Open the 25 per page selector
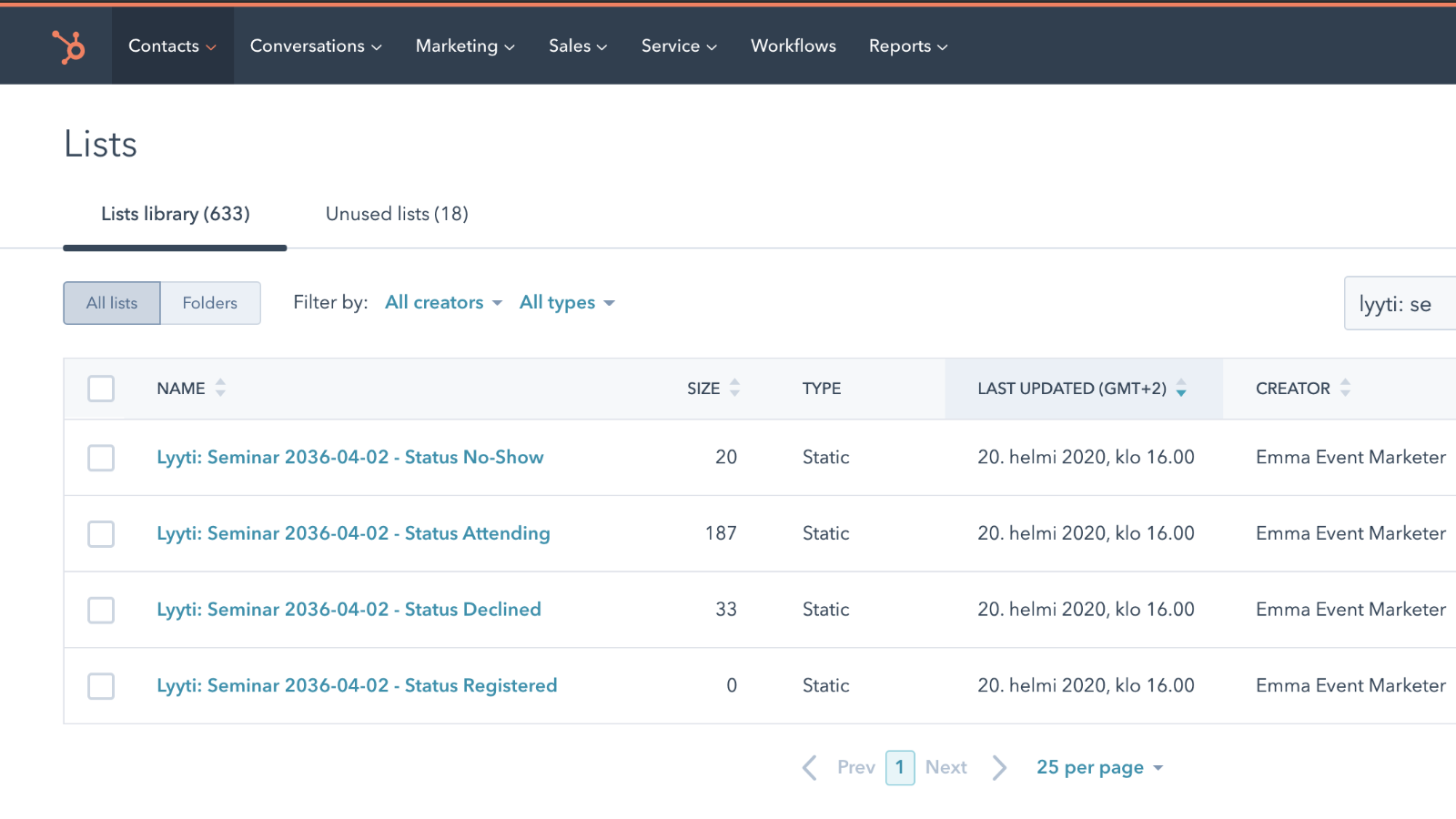 click(1098, 767)
